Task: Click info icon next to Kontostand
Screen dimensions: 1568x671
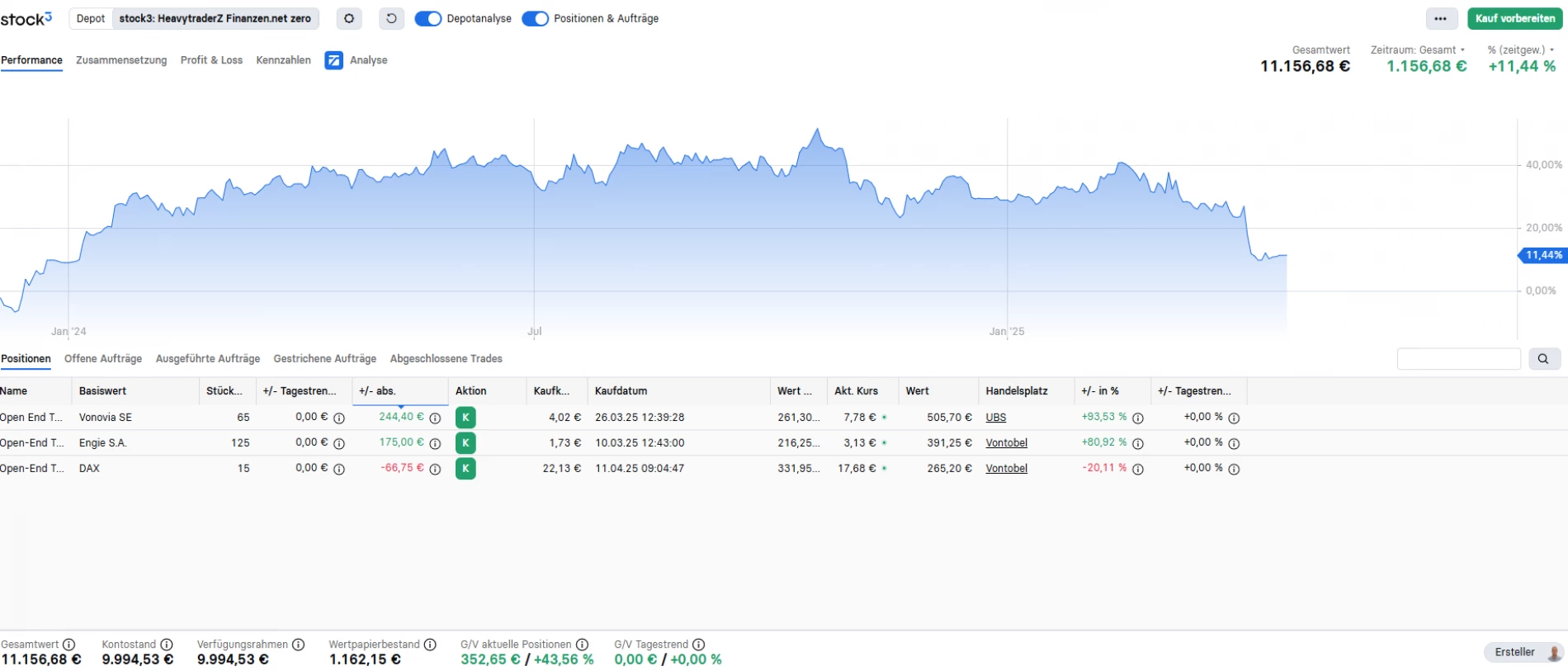Action: click(x=167, y=645)
